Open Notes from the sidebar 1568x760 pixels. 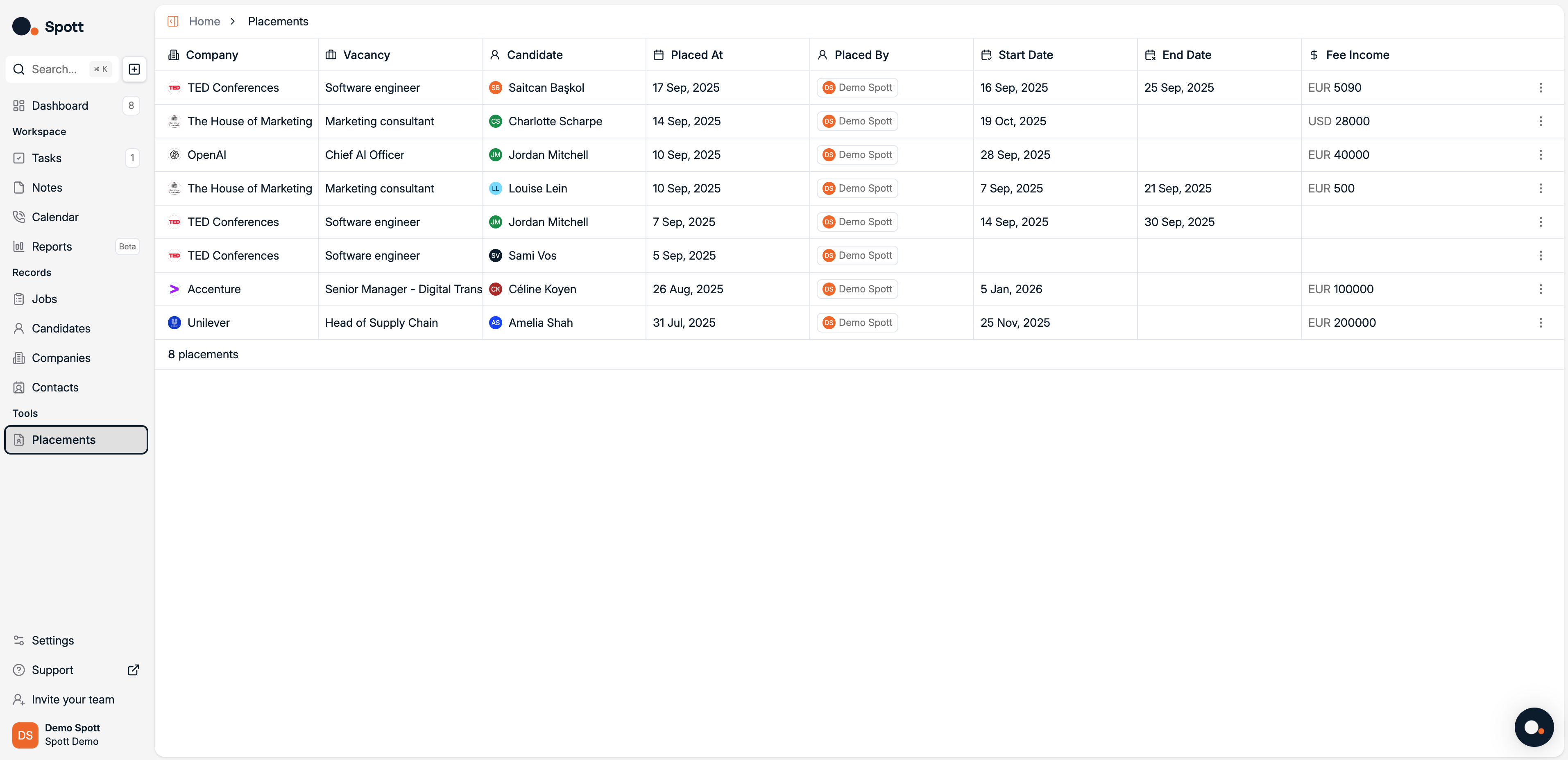[75, 188]
